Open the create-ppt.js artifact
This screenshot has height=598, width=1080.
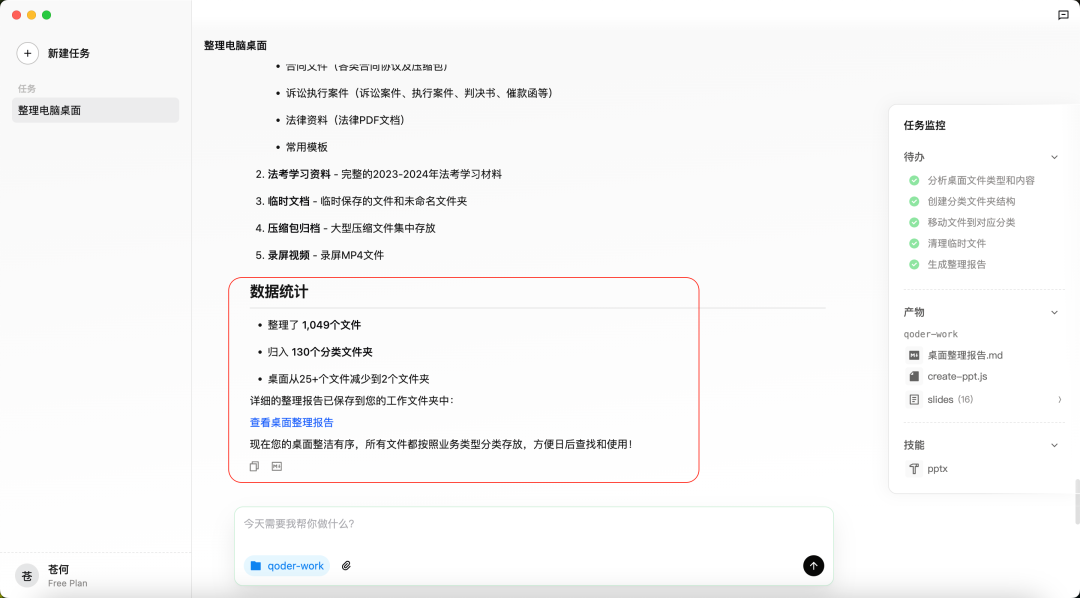913,377
